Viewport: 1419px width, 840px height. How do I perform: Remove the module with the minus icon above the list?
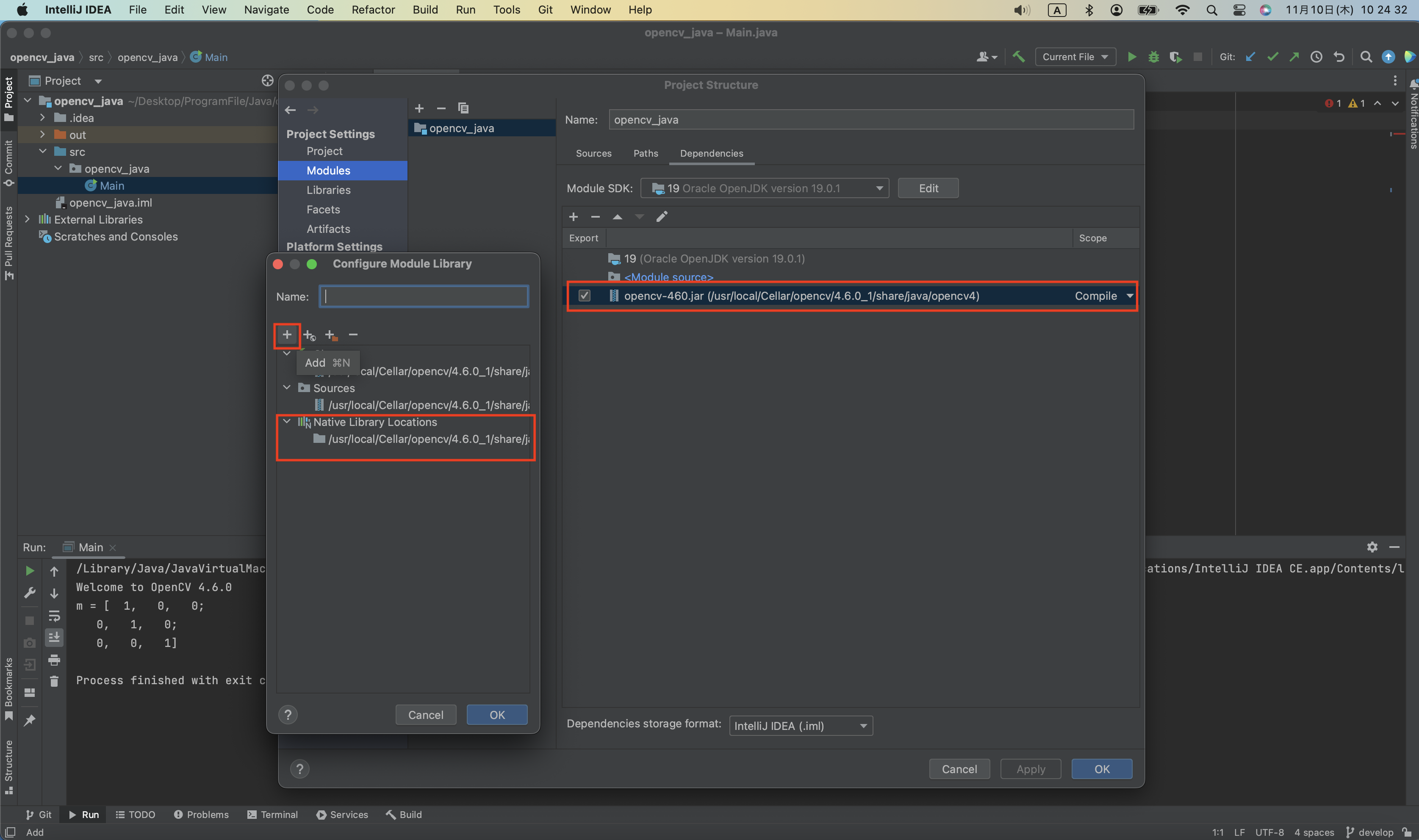pyautogui.click(x=441, y=108)
